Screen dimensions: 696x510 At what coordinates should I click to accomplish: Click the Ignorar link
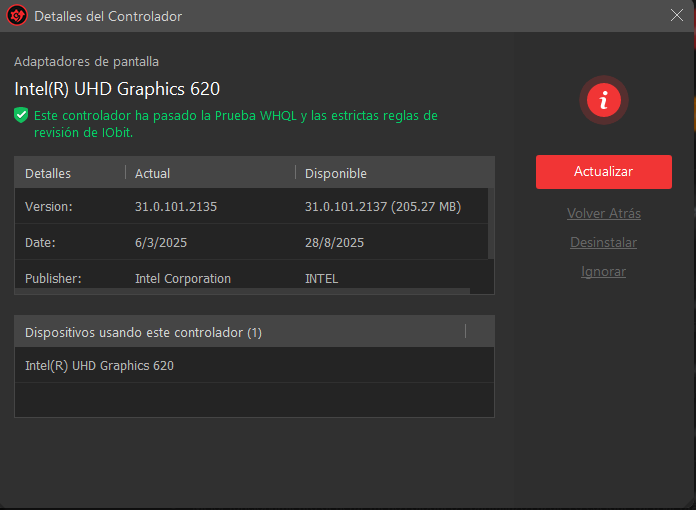(x=603, y=272)
